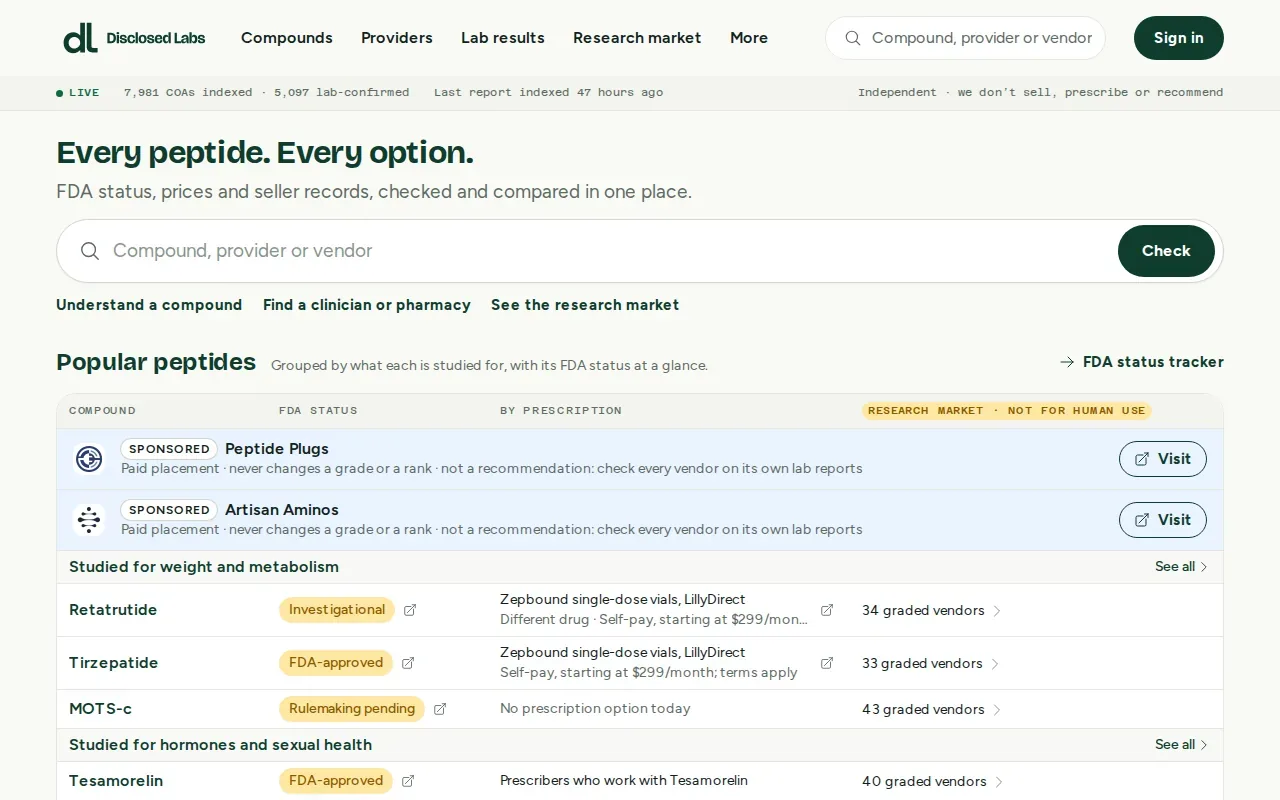Open the More menu

(749, 38)
